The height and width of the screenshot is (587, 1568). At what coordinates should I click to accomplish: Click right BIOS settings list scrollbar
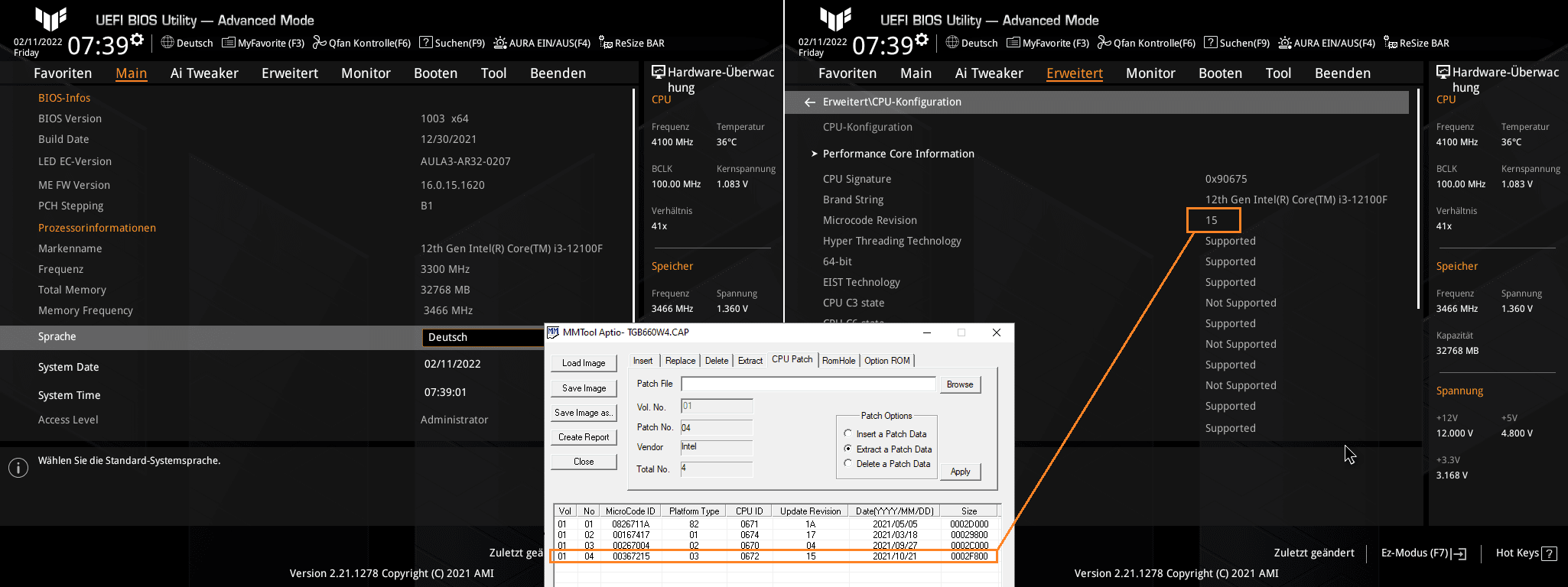1419,199
